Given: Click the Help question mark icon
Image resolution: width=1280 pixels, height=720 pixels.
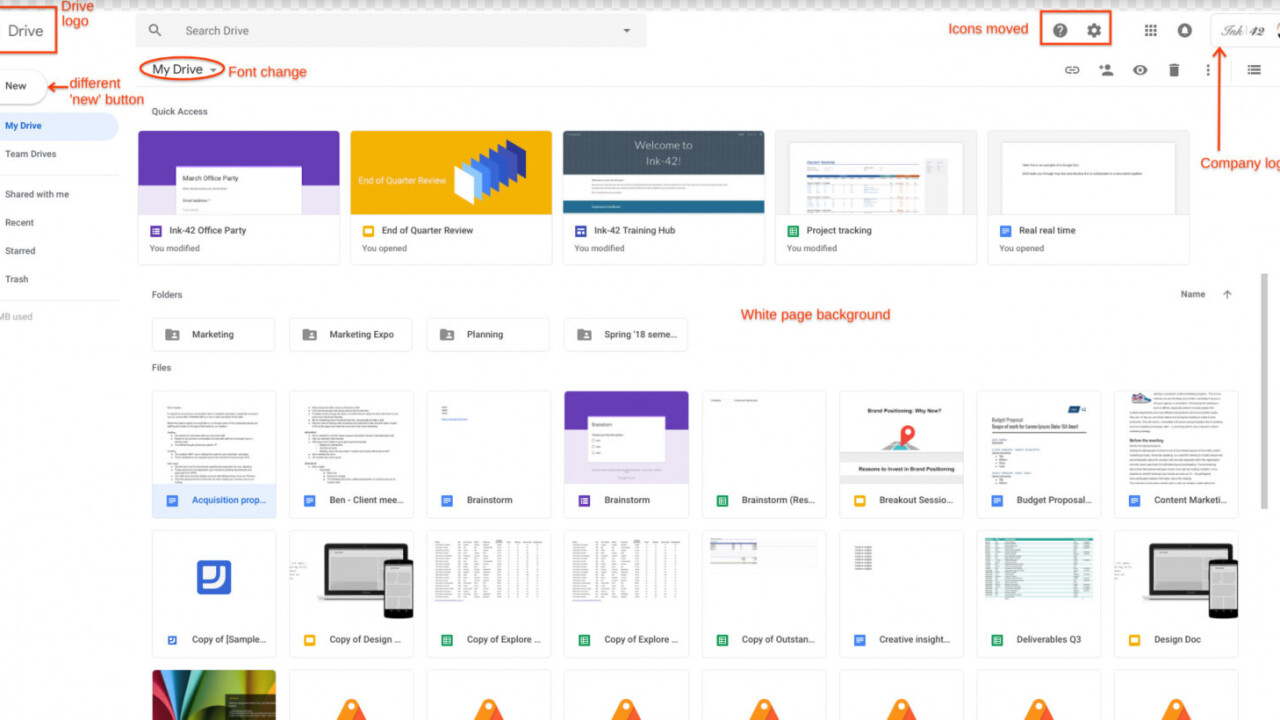Looking at the screenshot, I should click(1060, 31).
